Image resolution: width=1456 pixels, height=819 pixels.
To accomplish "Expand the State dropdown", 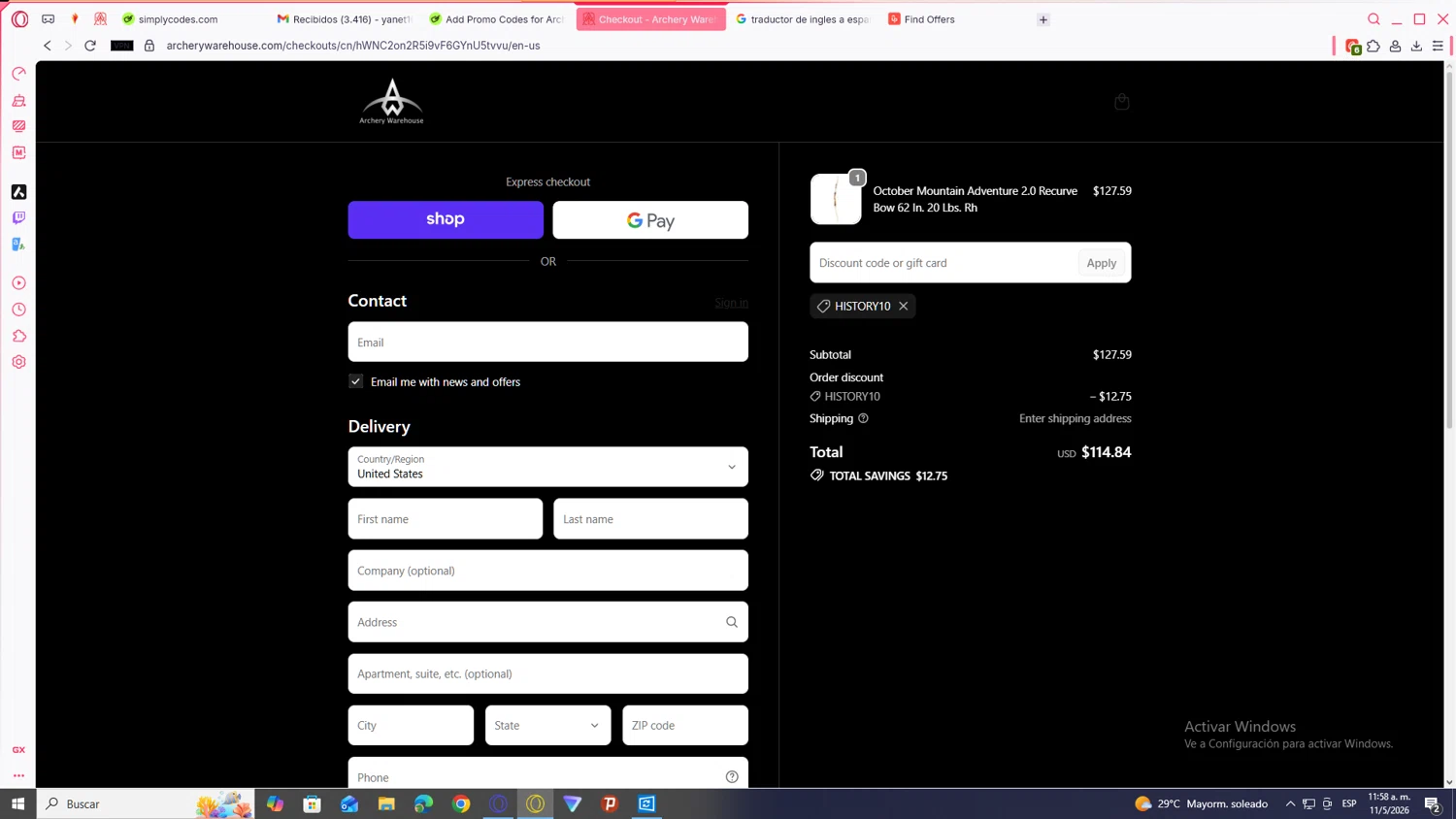I will (x=547, y=726).
